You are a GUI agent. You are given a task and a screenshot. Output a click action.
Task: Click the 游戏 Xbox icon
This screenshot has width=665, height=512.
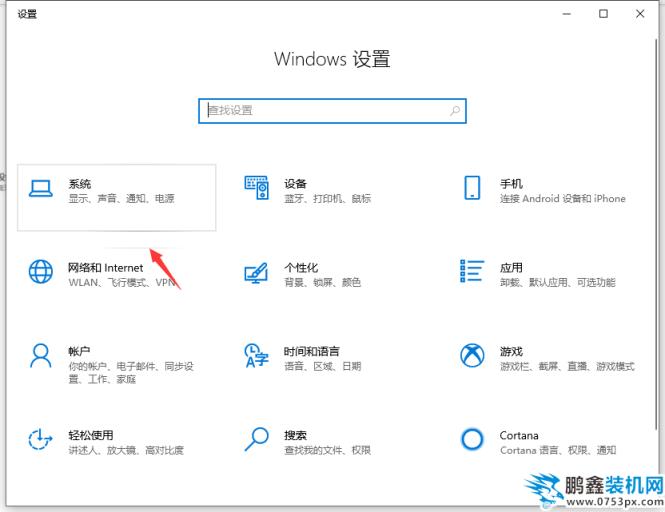click(472, 355)
